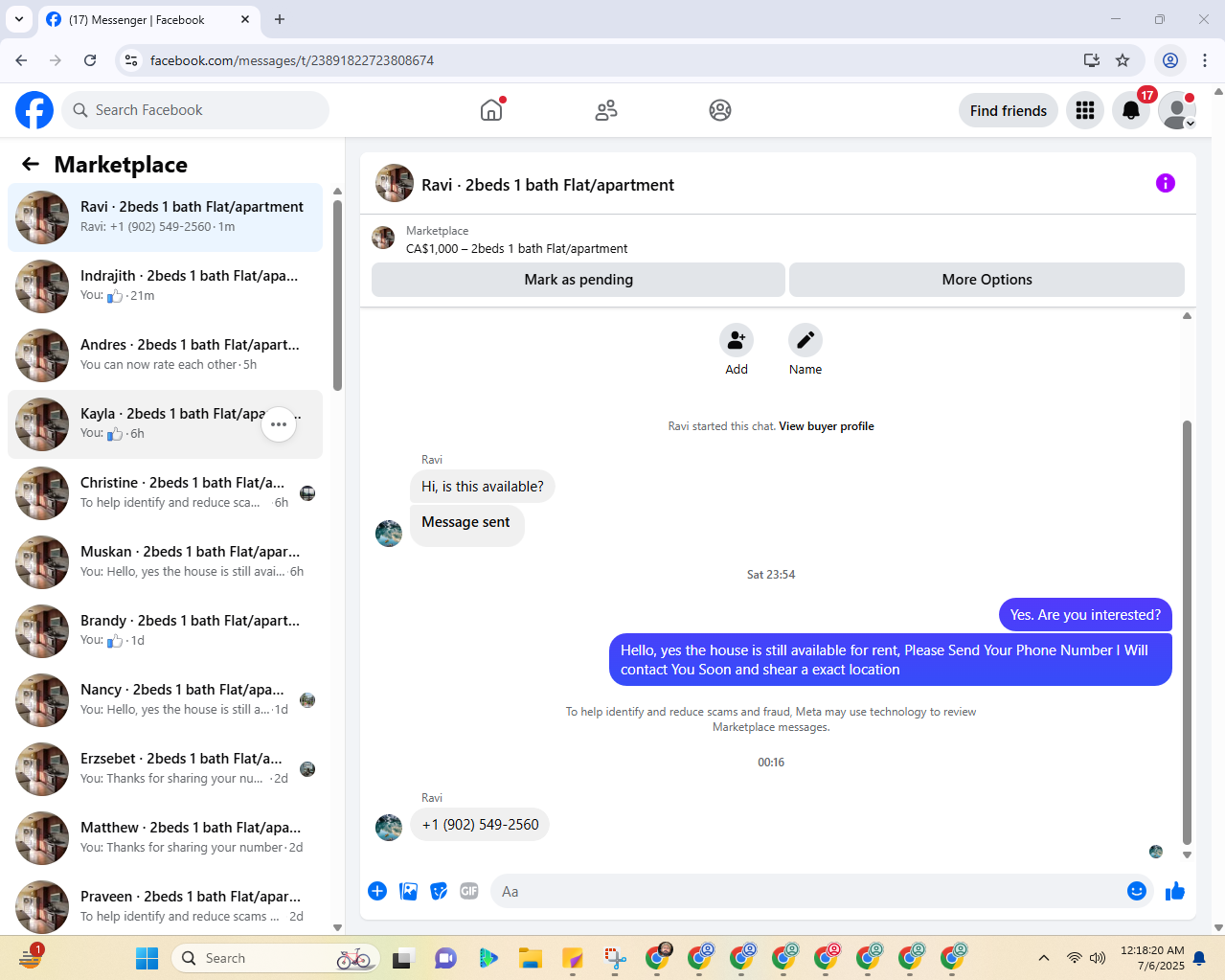
Task: Open notifications bell with 17 badge
Action: tap(1131, 110)
